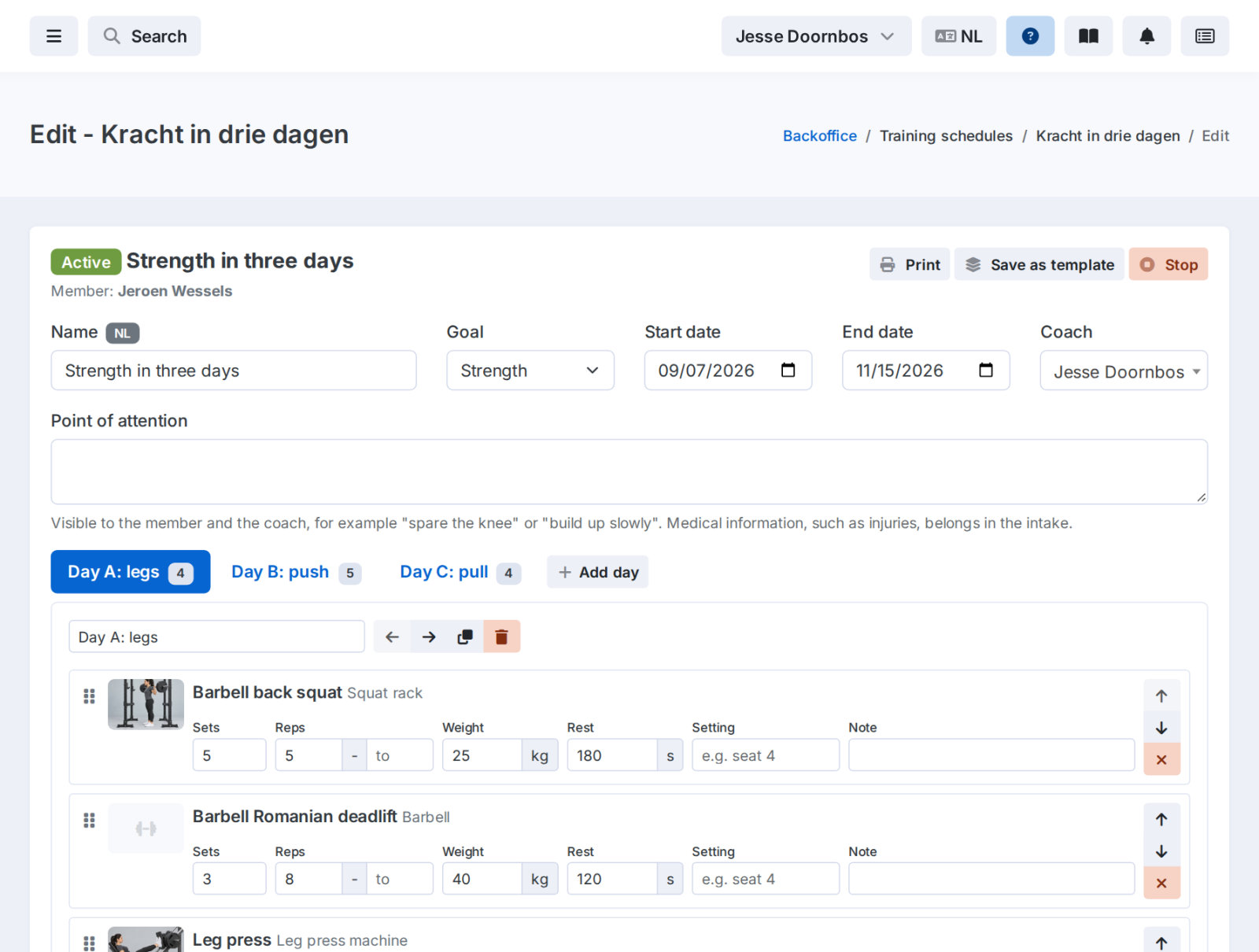
Task: Click the Name field Strength in three days
Action: tap(234, 371)
